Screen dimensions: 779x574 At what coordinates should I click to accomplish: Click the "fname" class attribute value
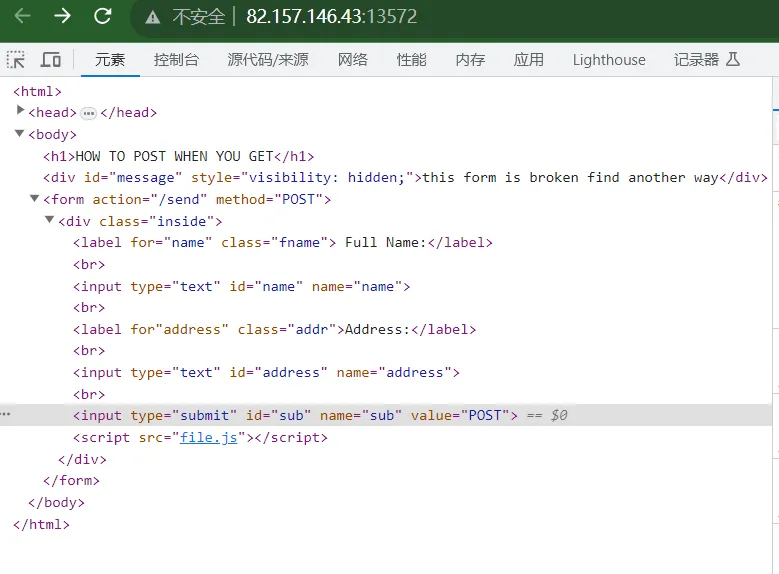[299, 243]
